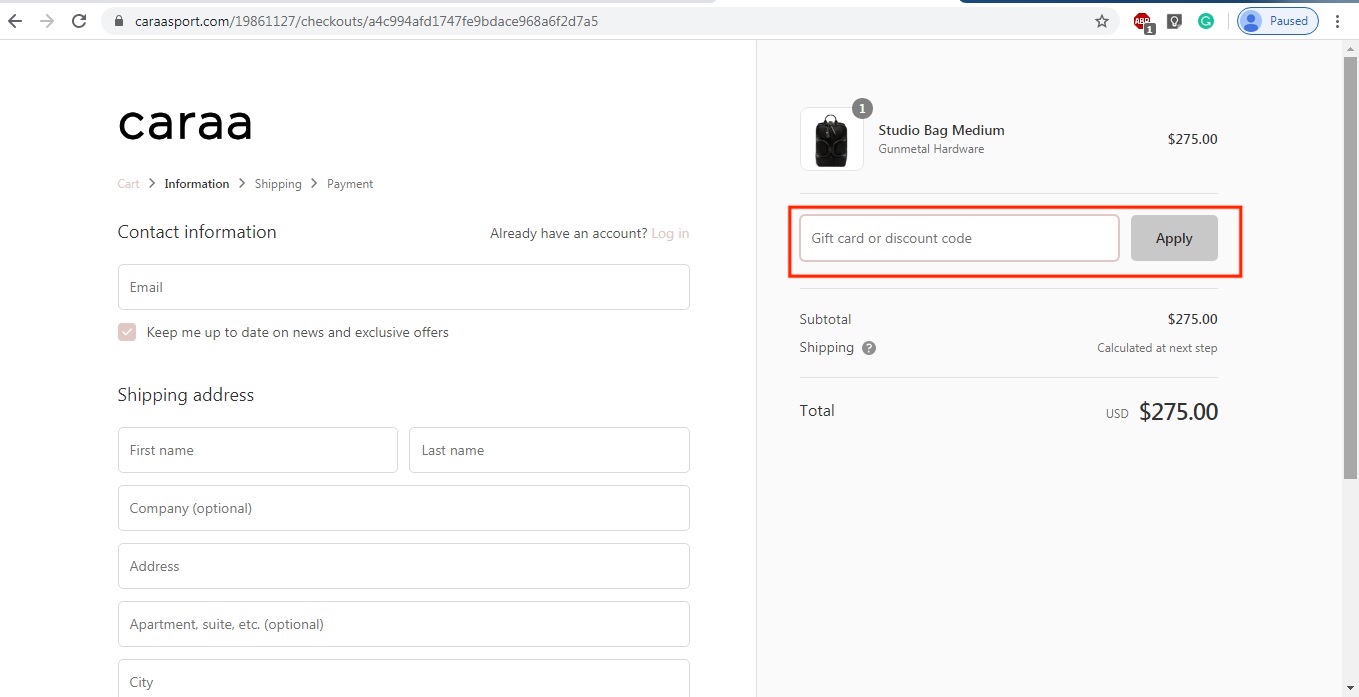Open the Adblock Plus extension icon
Viewport: 1359px width, 697px height.
click(x=1143, y=21)
